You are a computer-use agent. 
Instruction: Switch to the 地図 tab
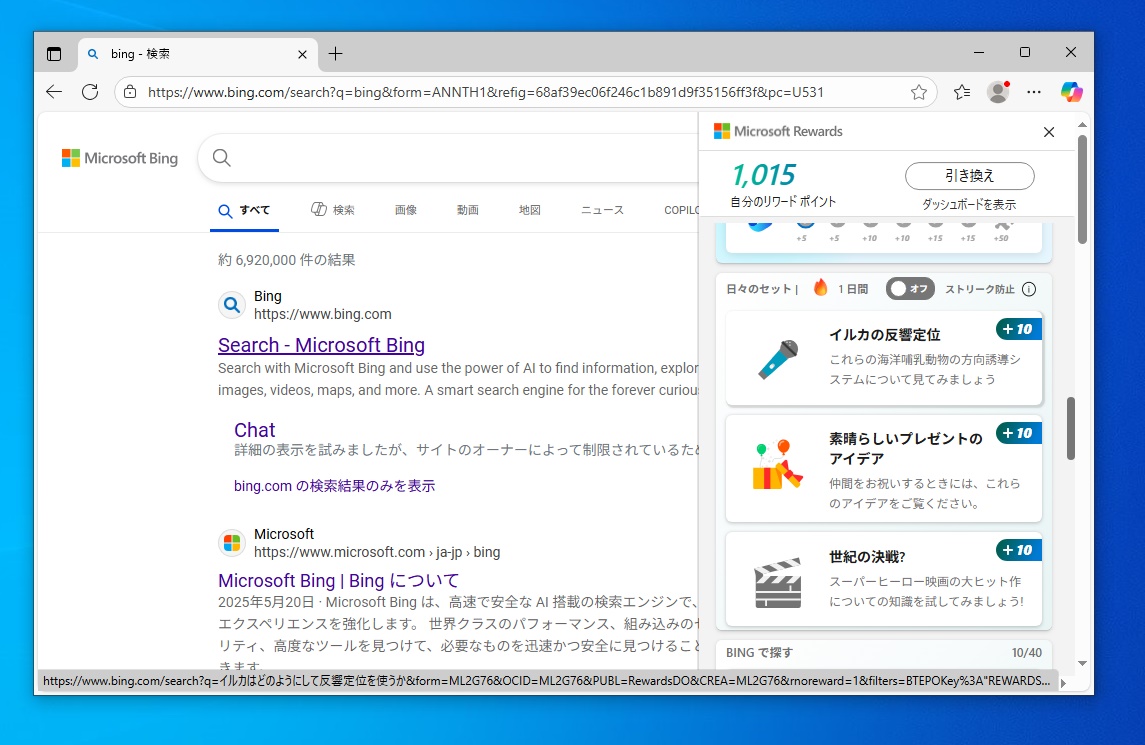[530, 210]
